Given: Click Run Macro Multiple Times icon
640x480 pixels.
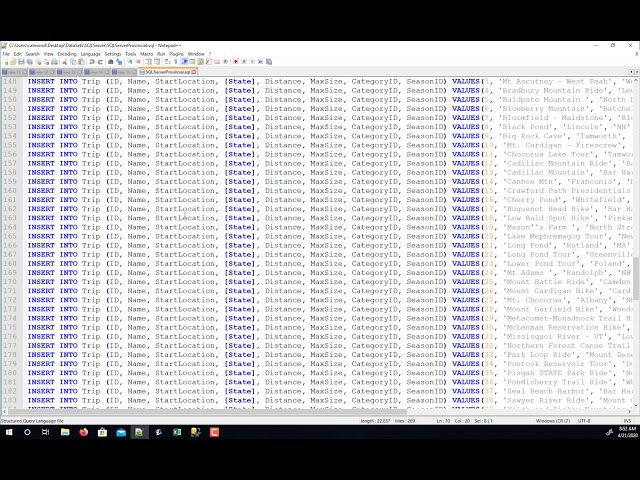Looking at the screenshot, I should click(x=260, y=62).
